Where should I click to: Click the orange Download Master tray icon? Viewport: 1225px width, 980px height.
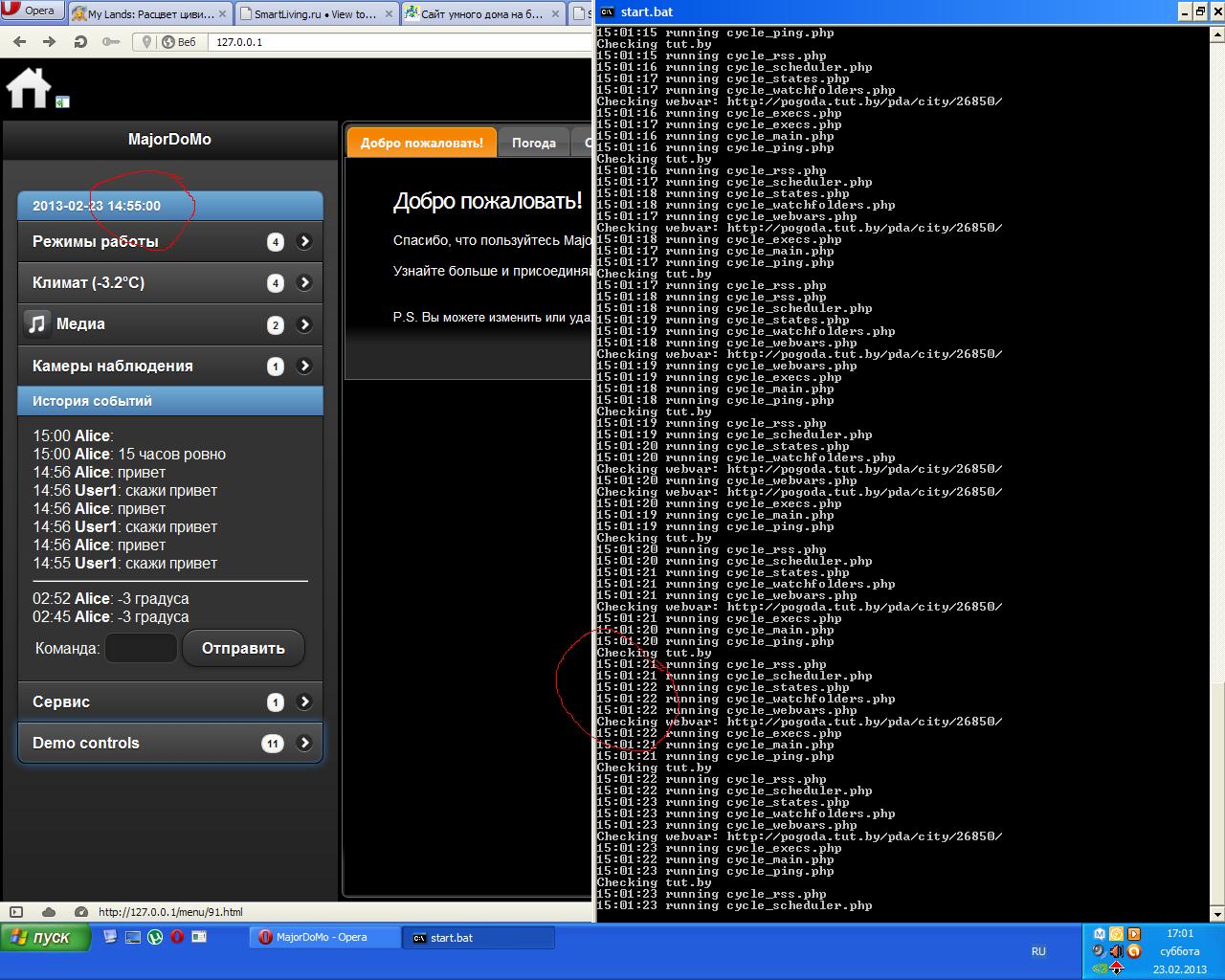click(x=1134, y=951)
